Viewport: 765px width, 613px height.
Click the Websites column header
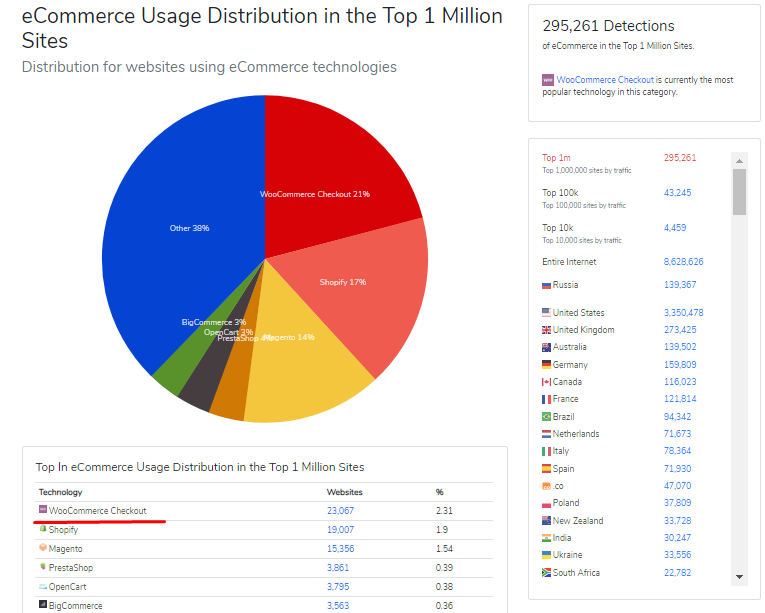(344, 492)
